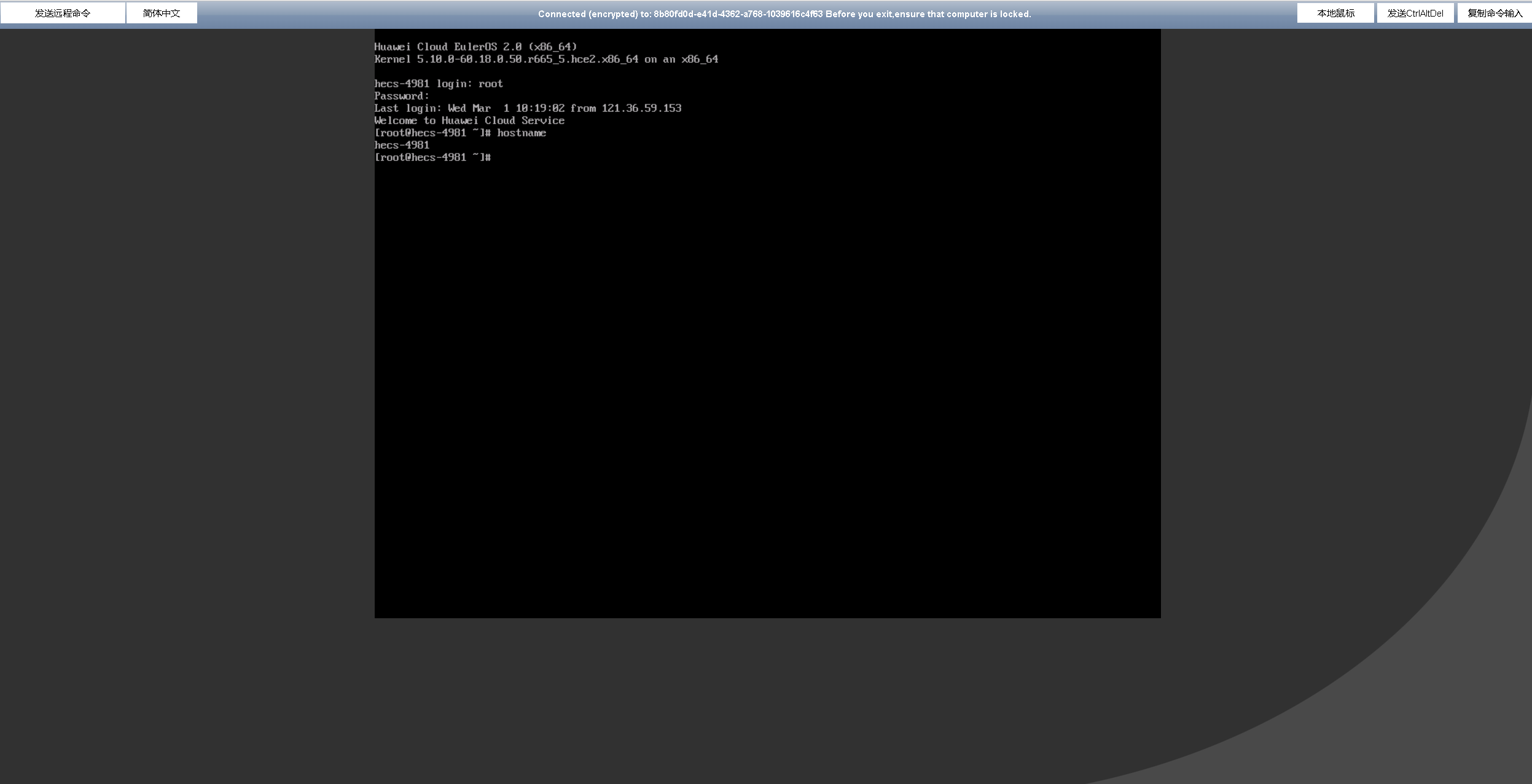Click the hecs-4981 login: root line

click(439, 84)
